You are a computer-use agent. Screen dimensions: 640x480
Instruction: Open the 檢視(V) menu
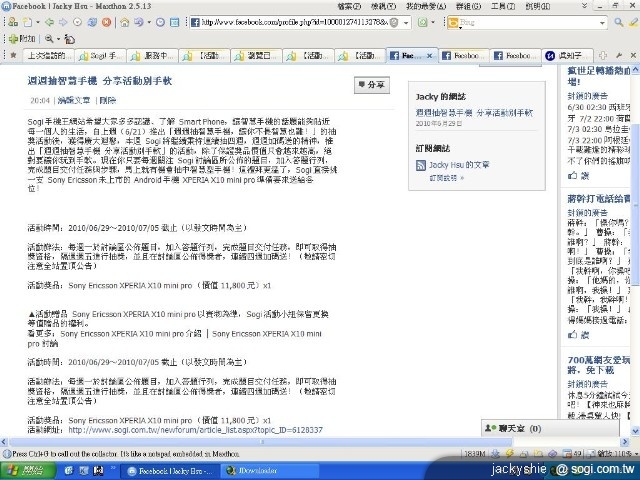(383, 6)
